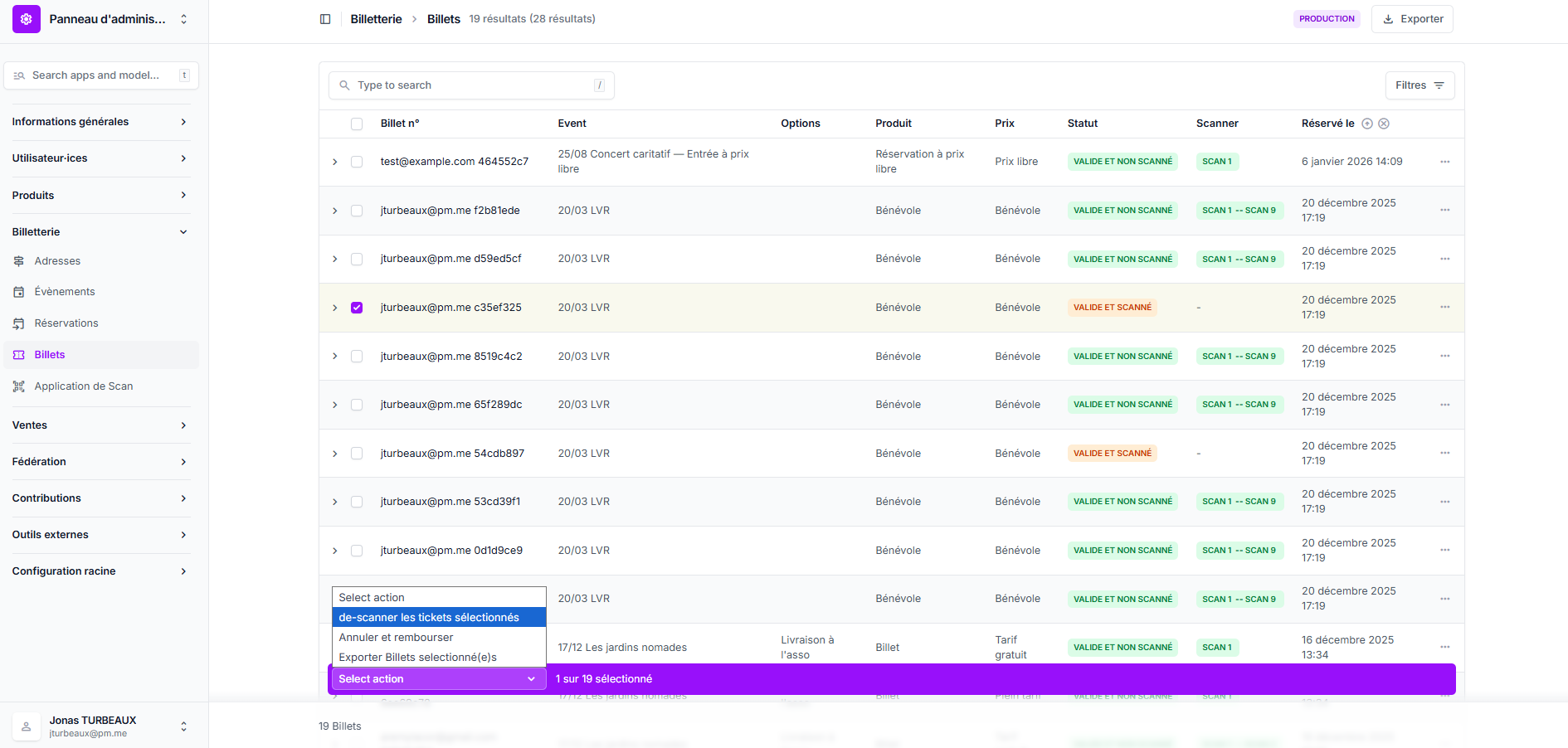Image resolution: width=1568 pixels, height=748 pixels.
Task: Click the Réservations icon in sidebar
Action: (x=19, y=323)
